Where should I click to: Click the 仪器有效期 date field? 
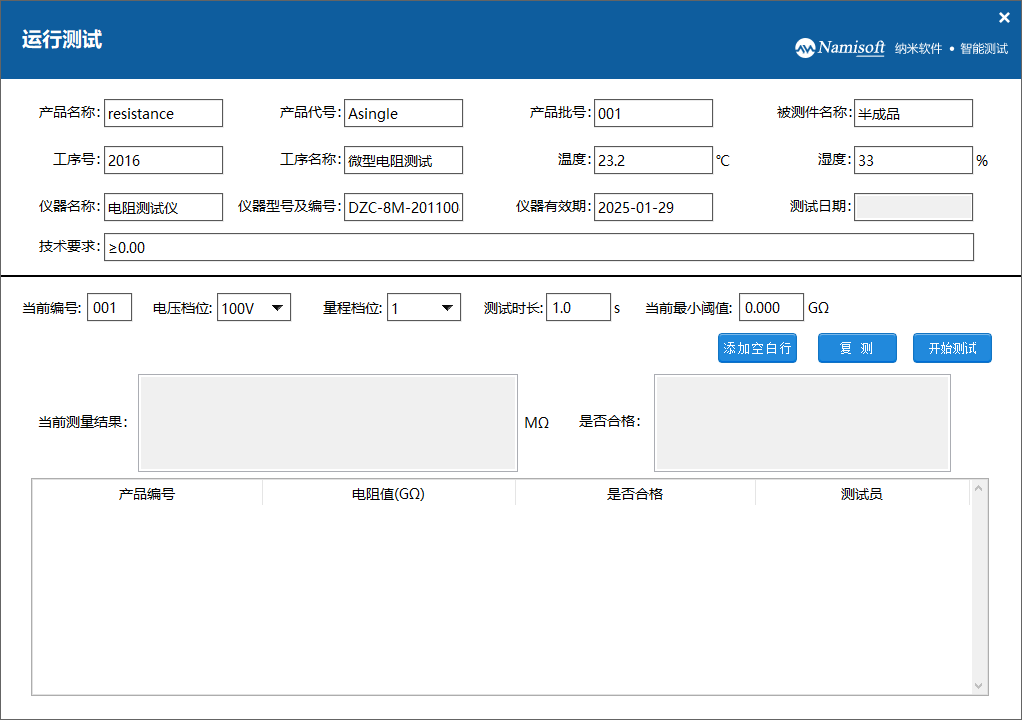point(653,207)
